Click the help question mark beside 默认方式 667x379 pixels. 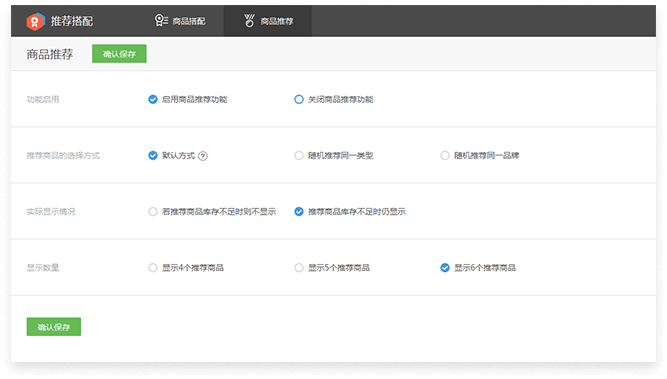203,156
